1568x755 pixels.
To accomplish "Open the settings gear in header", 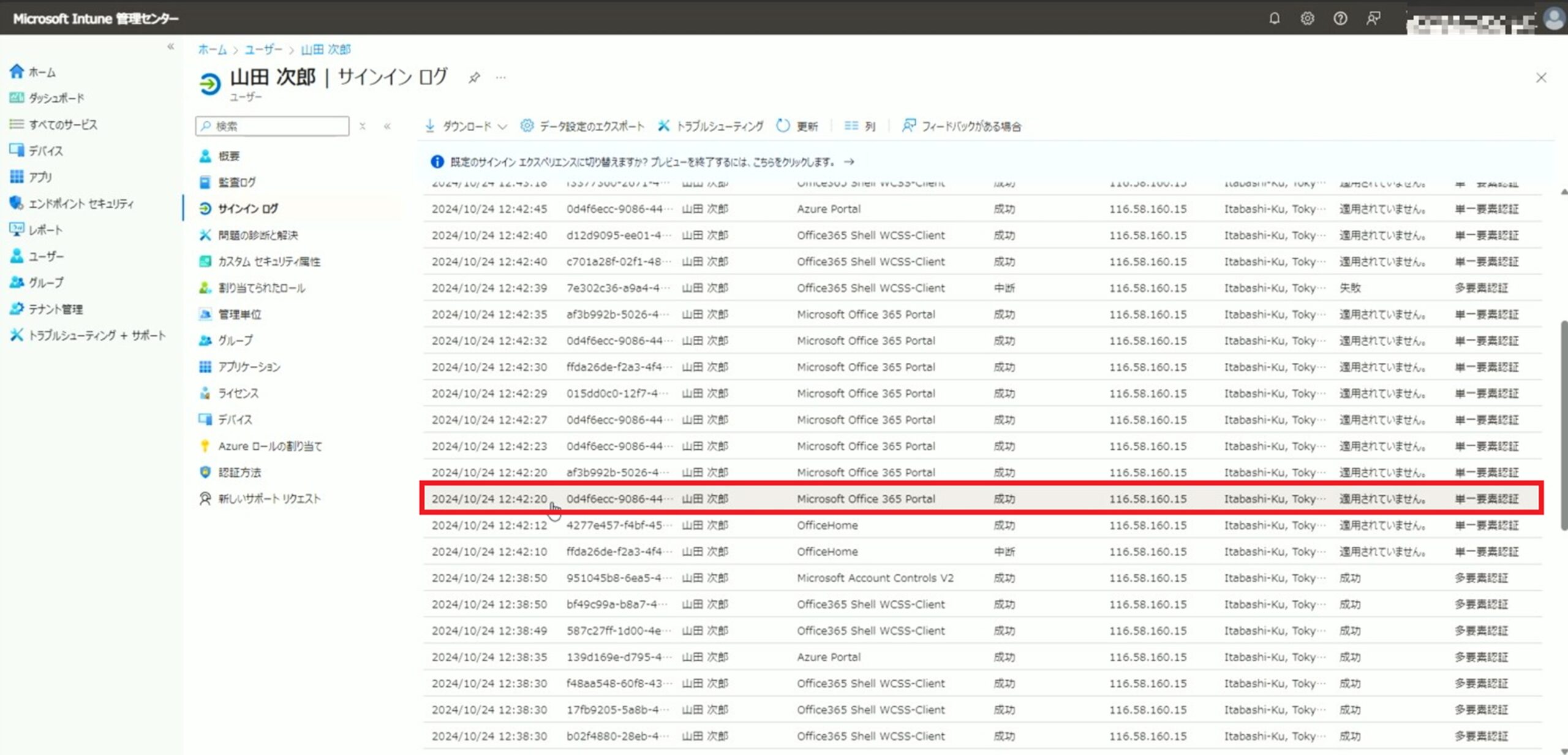I will 1307,18.
